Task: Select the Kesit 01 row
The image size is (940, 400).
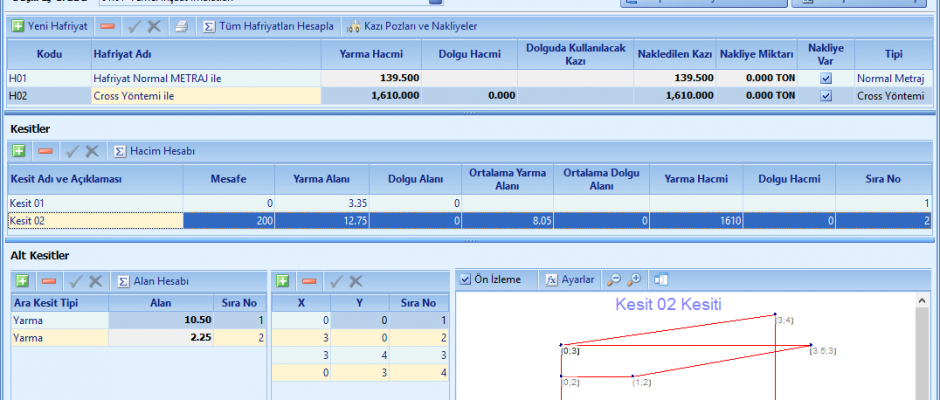Action: click(x=95, y=203)
